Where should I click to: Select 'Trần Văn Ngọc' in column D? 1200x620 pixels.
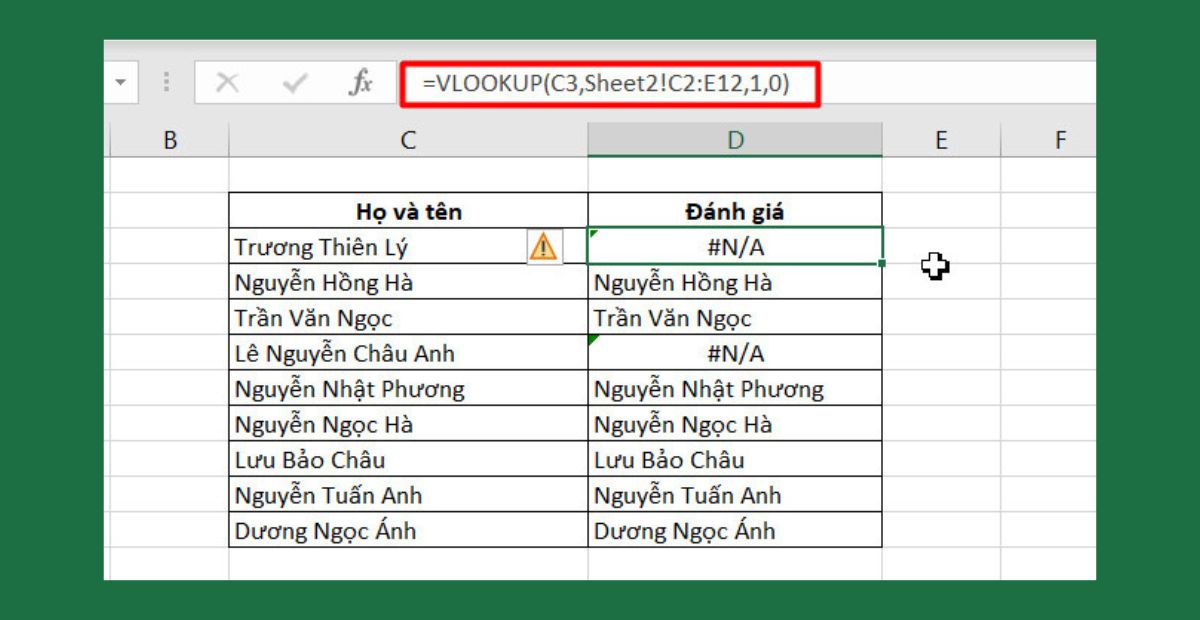[x=735, y=319]
